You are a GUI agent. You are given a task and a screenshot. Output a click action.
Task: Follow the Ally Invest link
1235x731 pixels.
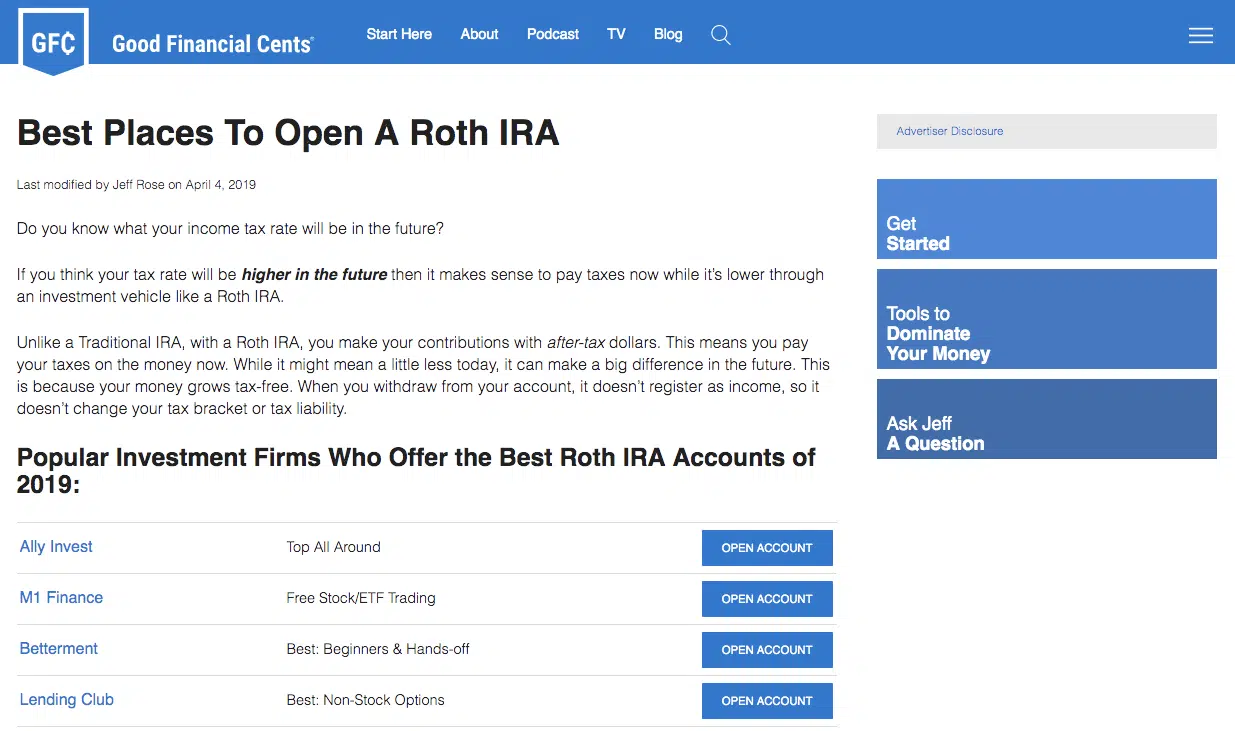coord(56,547)
